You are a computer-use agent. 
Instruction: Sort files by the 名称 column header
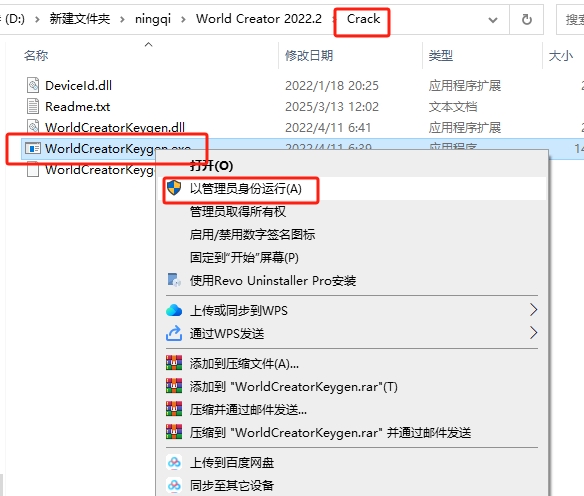point(36,56)
